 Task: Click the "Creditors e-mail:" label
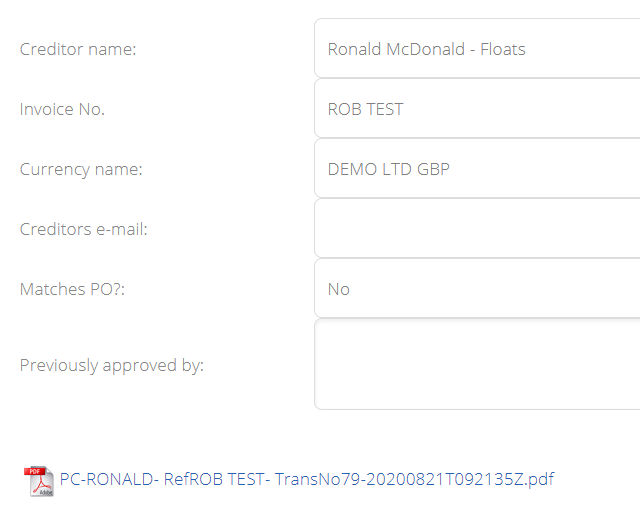coord(84,229)
